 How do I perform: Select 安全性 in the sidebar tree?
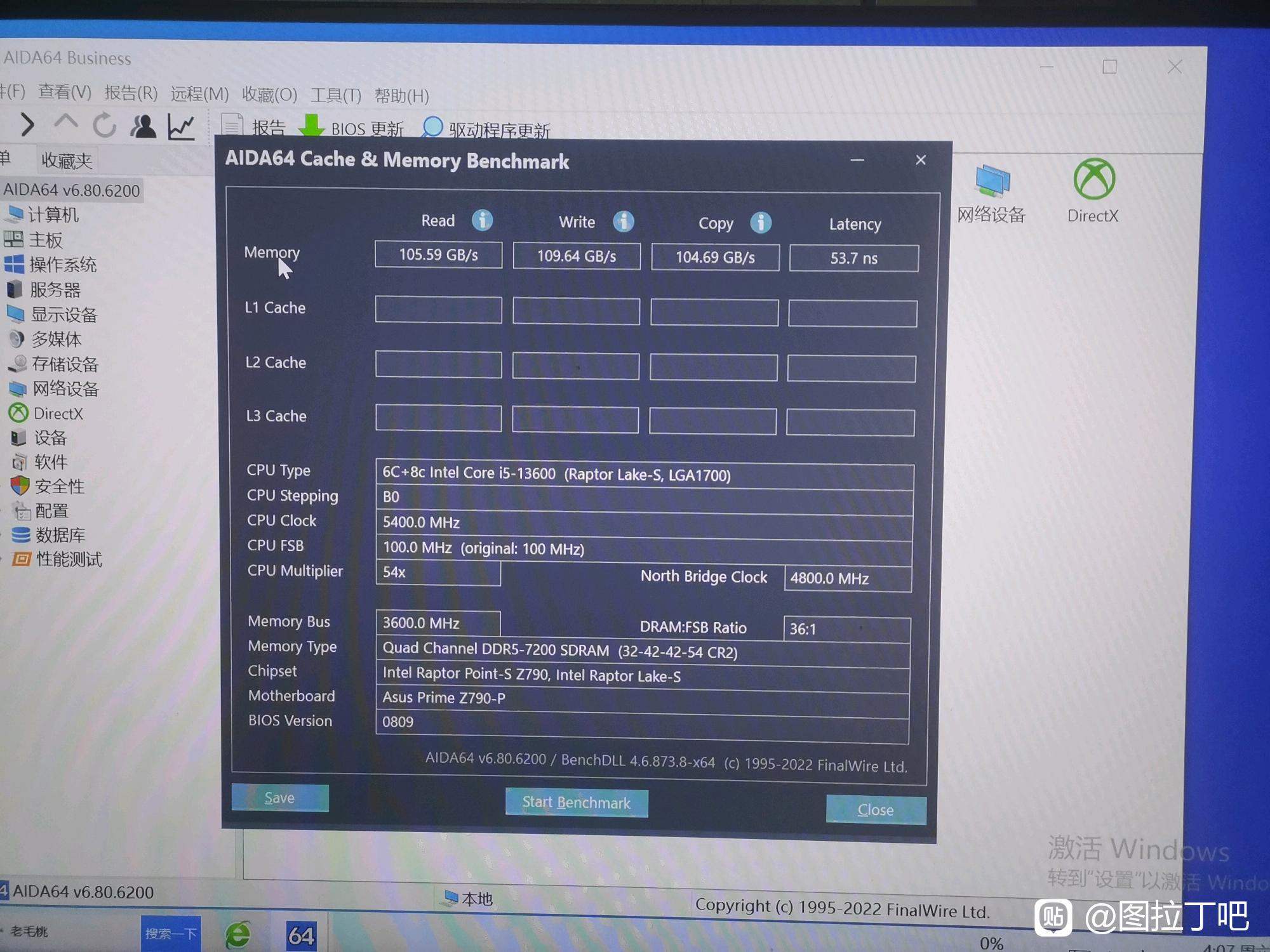(48, 486)
